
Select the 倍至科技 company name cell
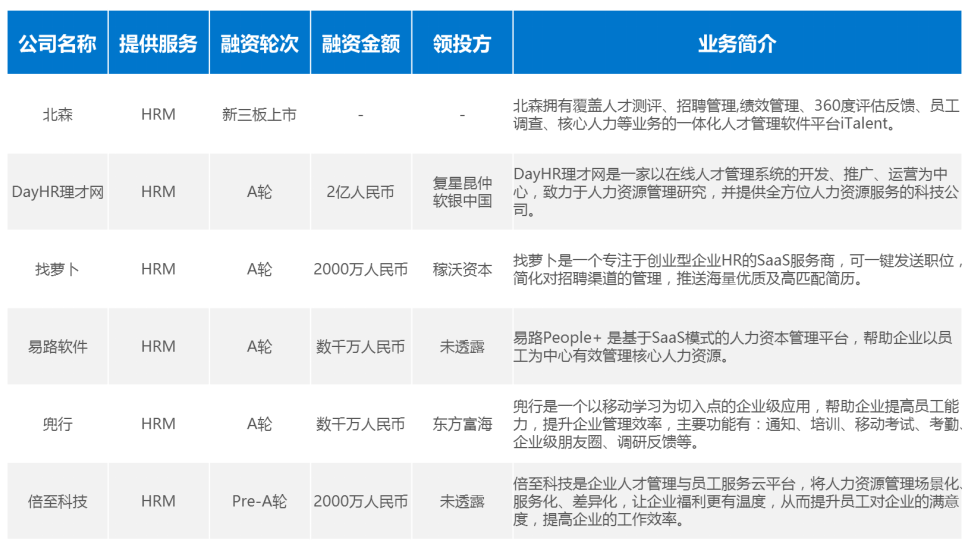58,502
